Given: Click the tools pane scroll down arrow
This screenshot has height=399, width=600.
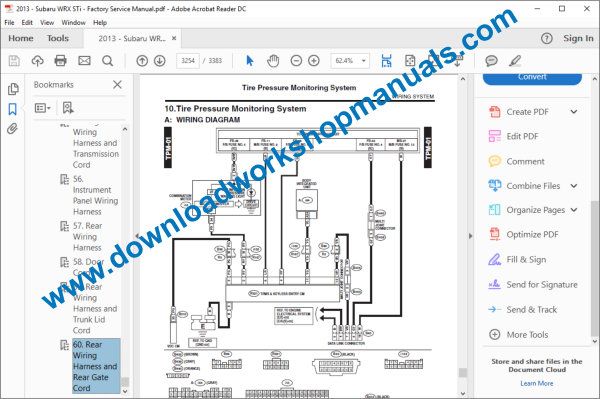Looking at the screenshot, I should pyautogui.click(x=595, y=341).
